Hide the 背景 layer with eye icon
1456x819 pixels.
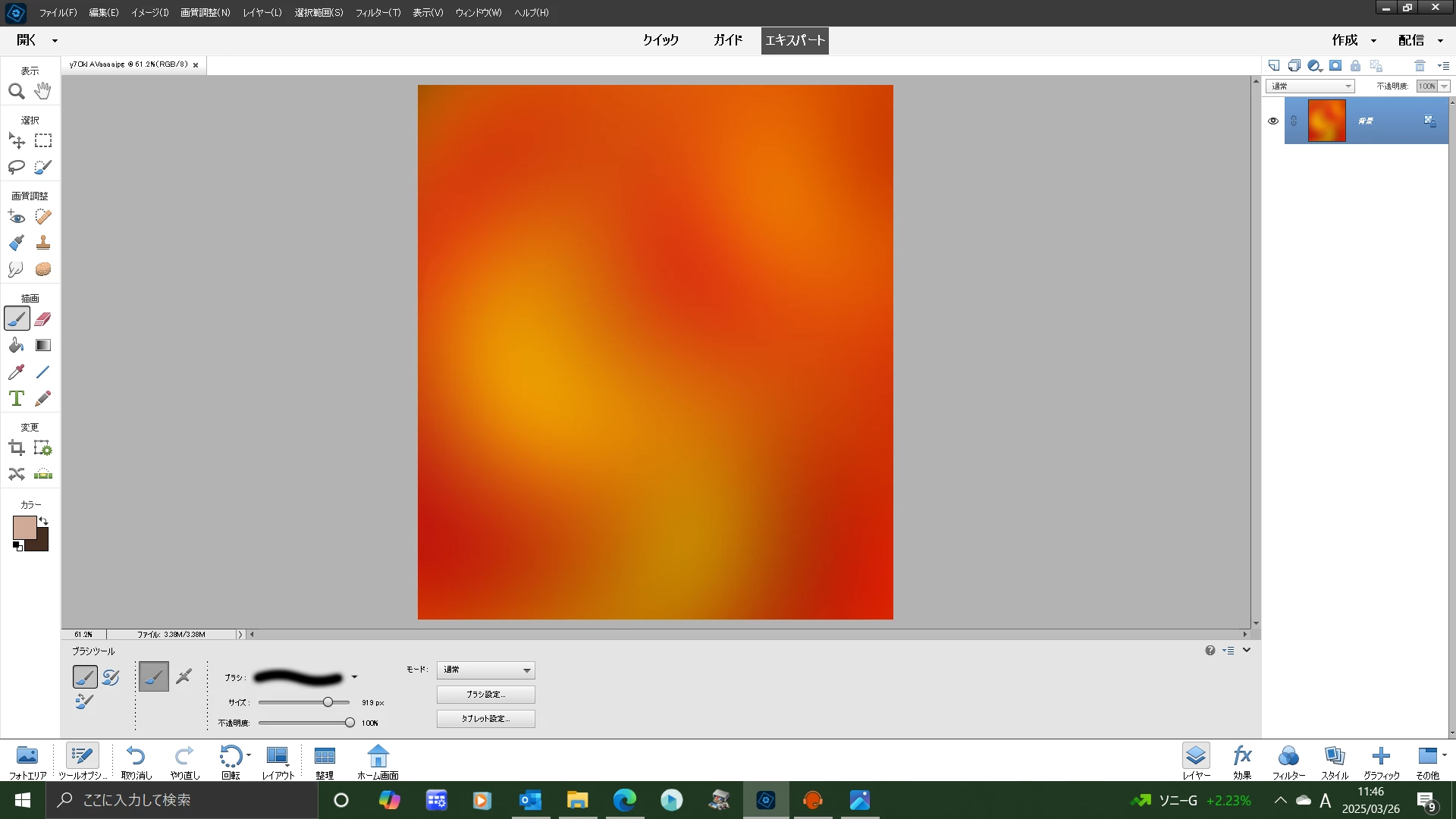(x=1273, y=121)
